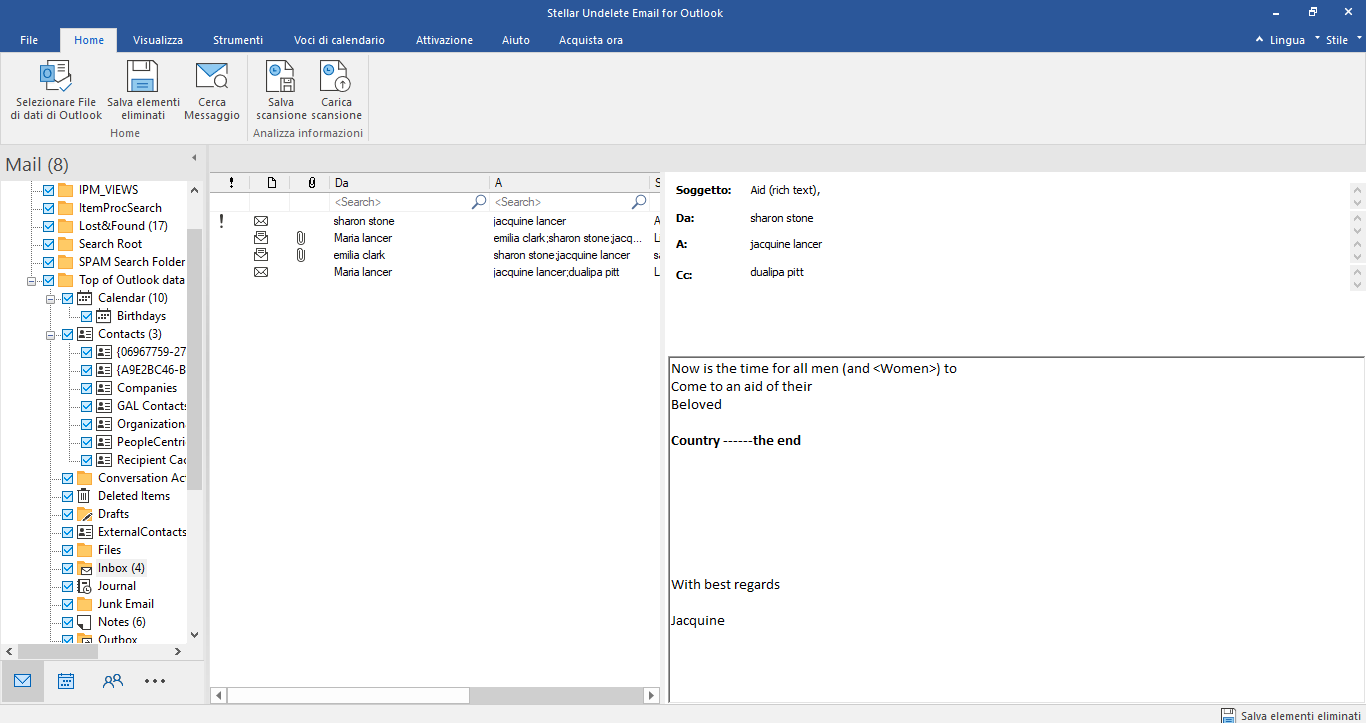Switch to Calendar view icon in bottom bar
Screen dimensions: 1366x723
coord(66,681)
